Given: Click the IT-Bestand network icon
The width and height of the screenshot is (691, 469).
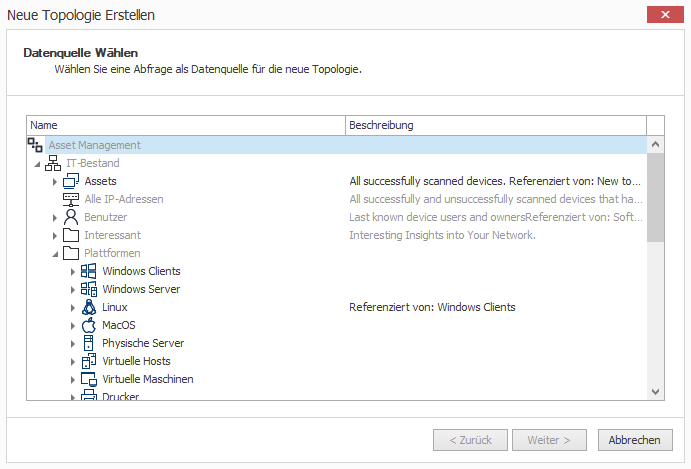Looking at the screenshot, I should point(53,163).
